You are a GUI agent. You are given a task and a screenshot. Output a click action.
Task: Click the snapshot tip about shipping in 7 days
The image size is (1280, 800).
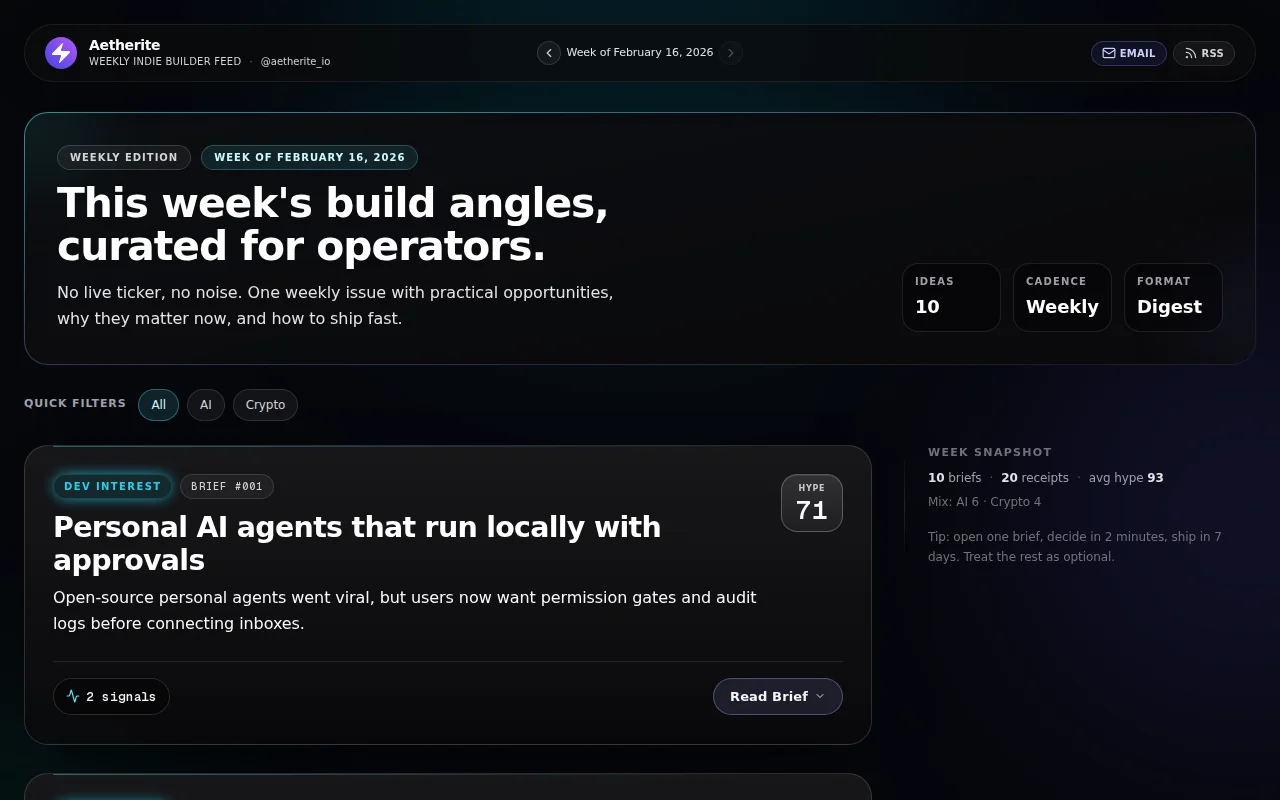[1075, 546]
